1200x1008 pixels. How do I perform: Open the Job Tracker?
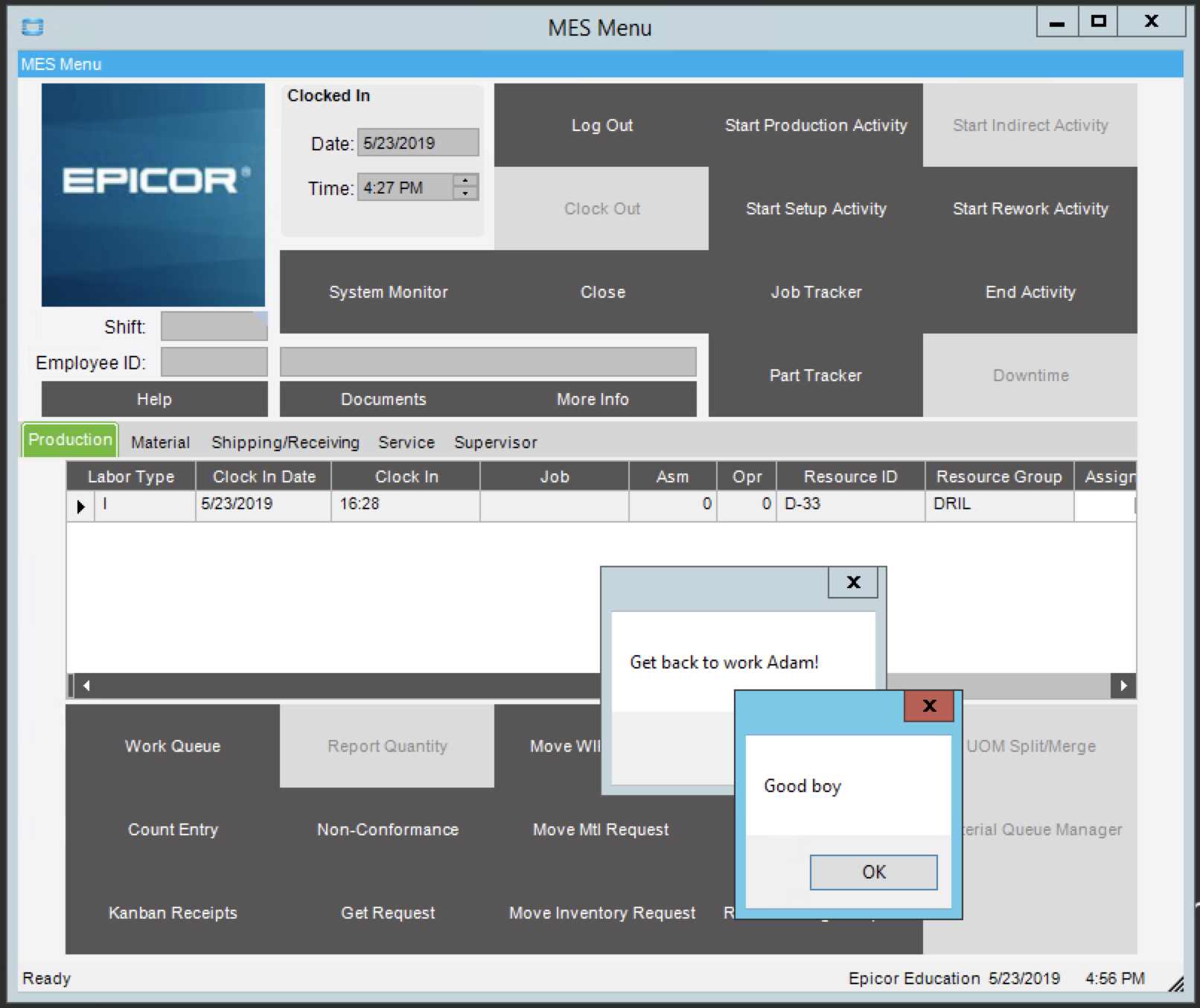[x=816, y=292]
